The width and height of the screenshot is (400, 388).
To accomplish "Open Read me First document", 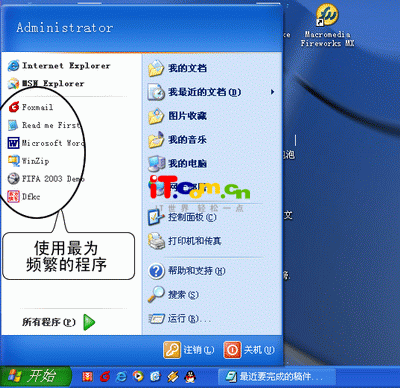I will 44,125.
